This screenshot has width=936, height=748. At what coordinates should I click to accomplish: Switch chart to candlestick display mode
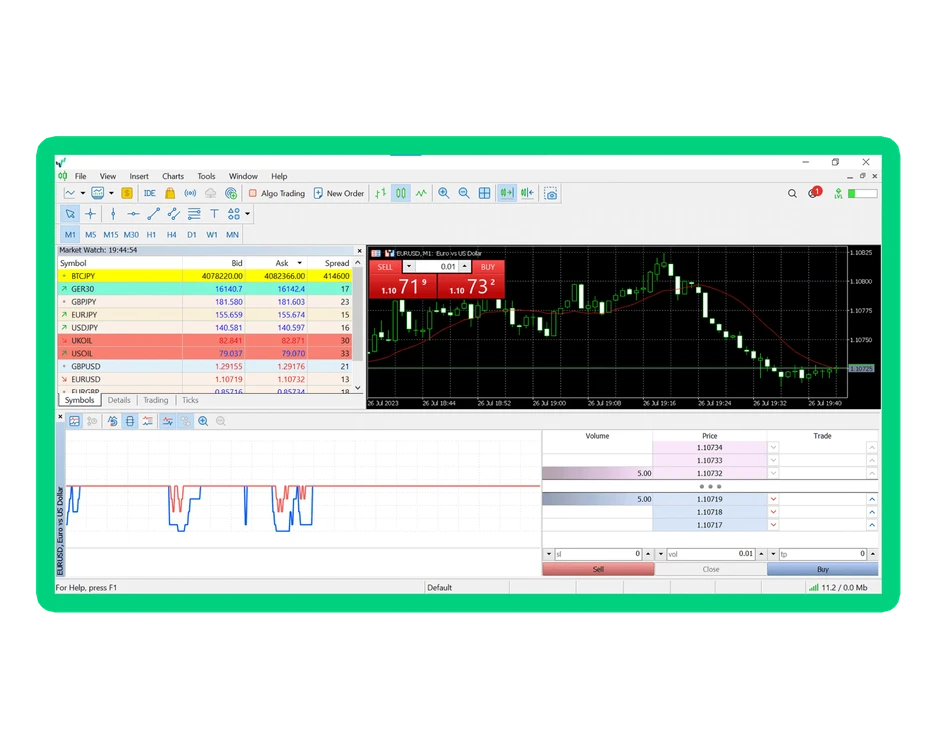[401, 193]
